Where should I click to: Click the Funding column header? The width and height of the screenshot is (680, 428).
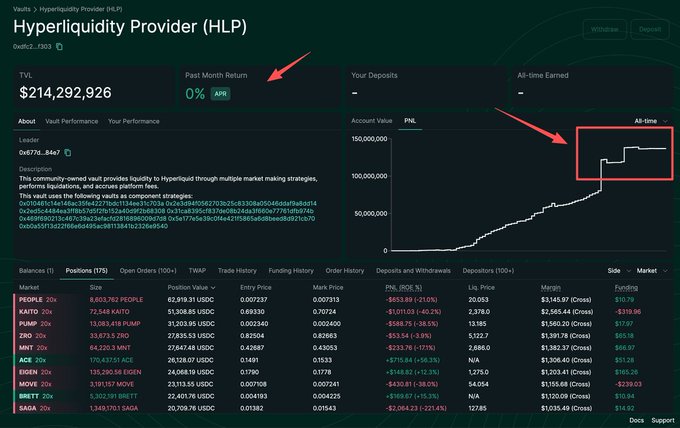point(626,288)
